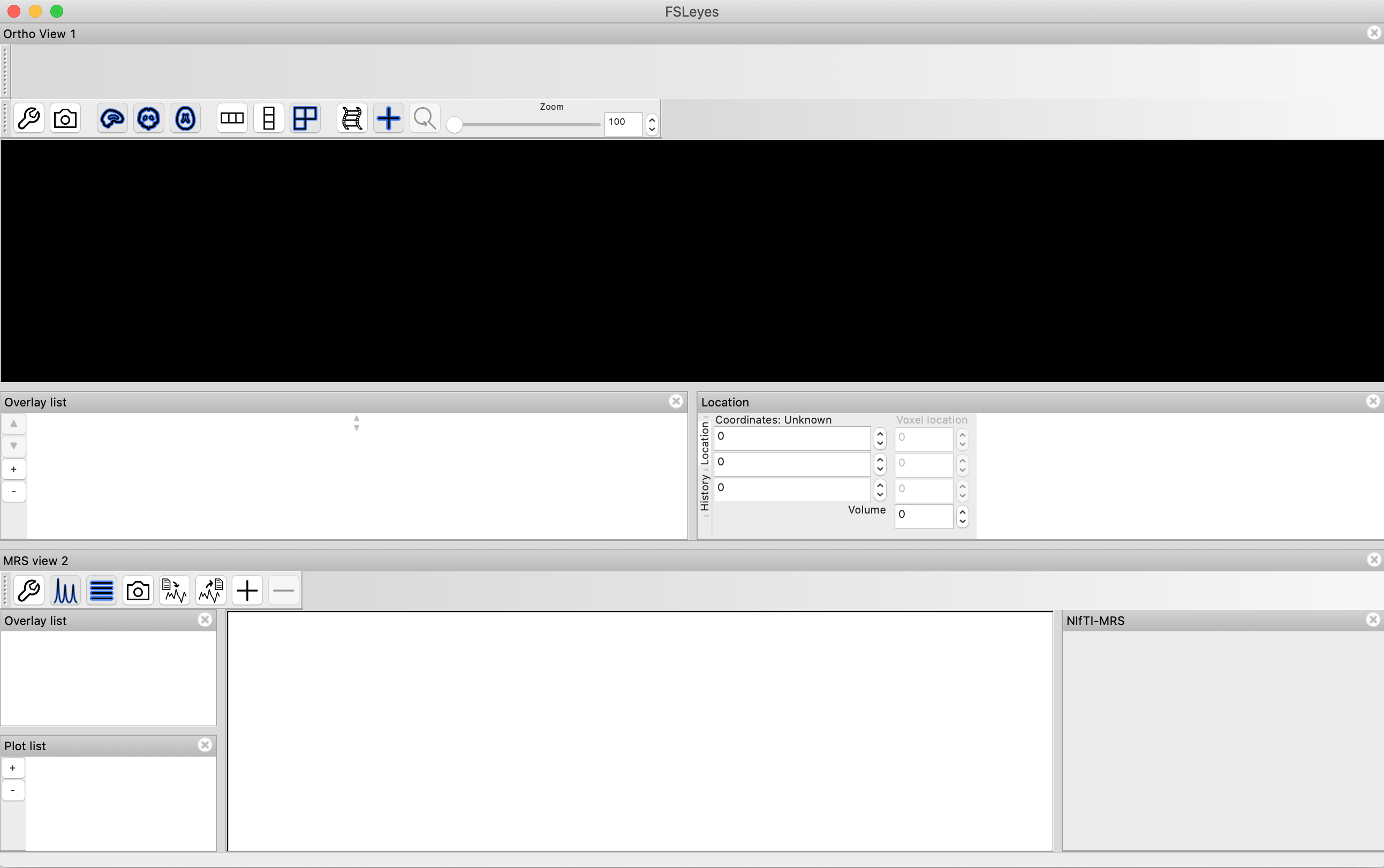
Task: Increment first coordinate stepper
Action: click(880, 433)
